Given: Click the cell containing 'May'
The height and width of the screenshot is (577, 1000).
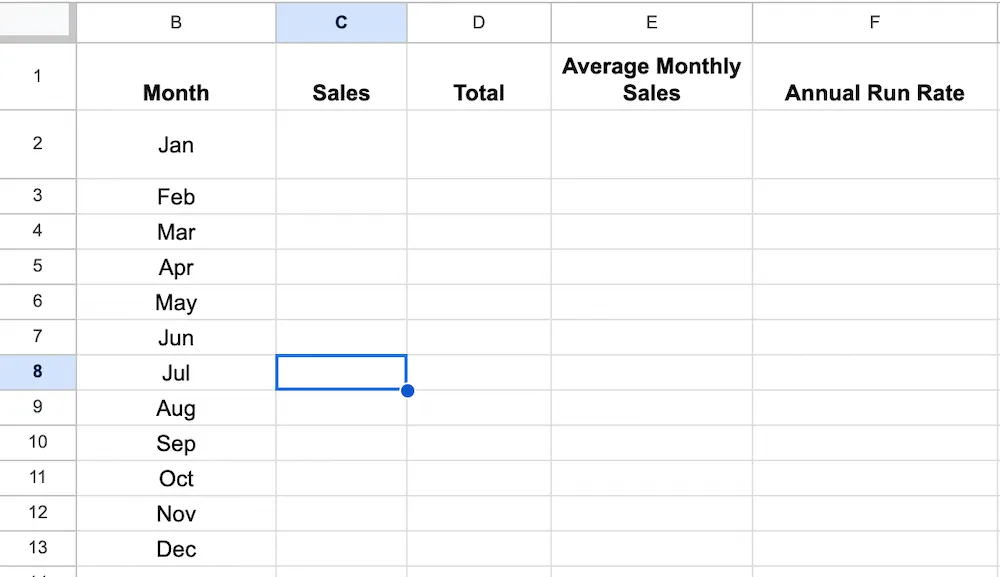Looking at the screenshot, I should [x=176, y=302].
